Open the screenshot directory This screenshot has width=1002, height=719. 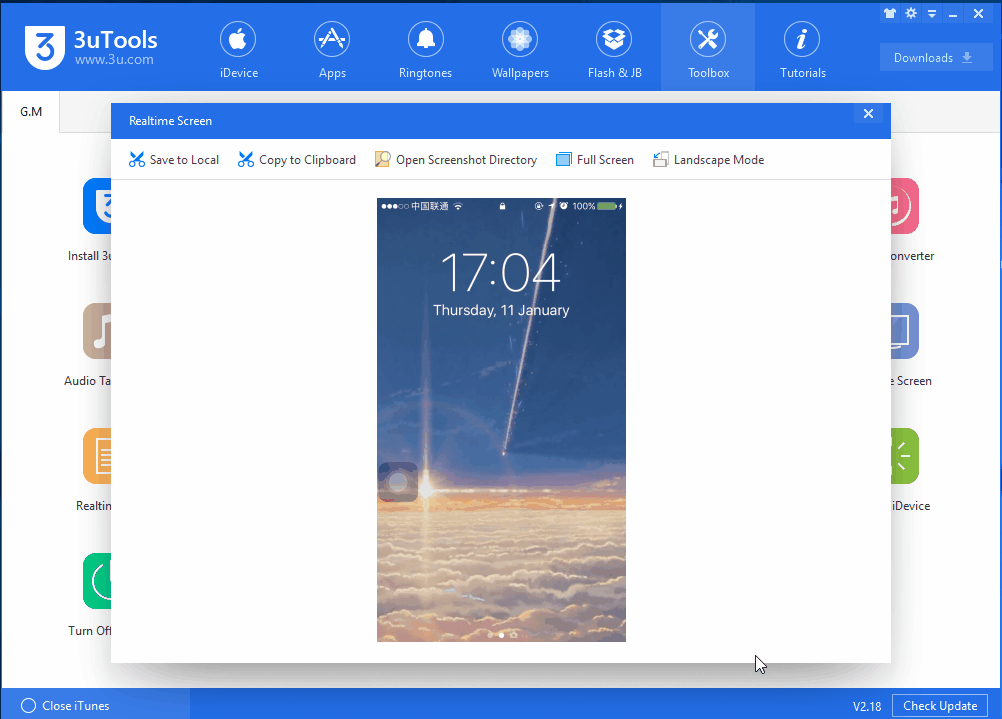pyautogui.click(x=456, y=160)
